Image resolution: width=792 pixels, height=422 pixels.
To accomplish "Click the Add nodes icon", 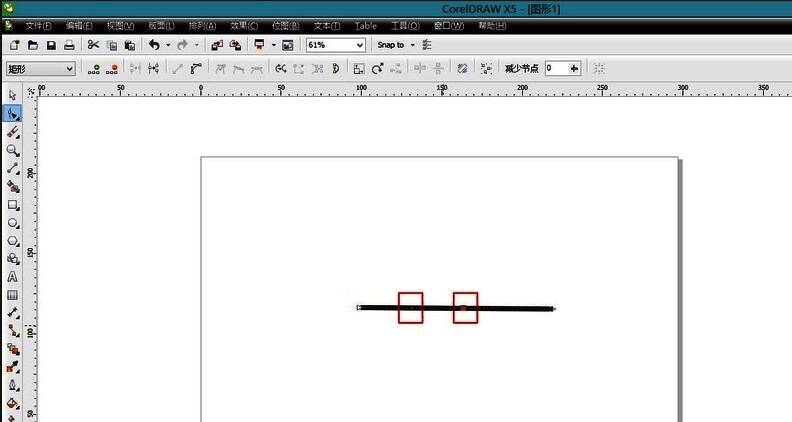I will [x=94, y=68].
